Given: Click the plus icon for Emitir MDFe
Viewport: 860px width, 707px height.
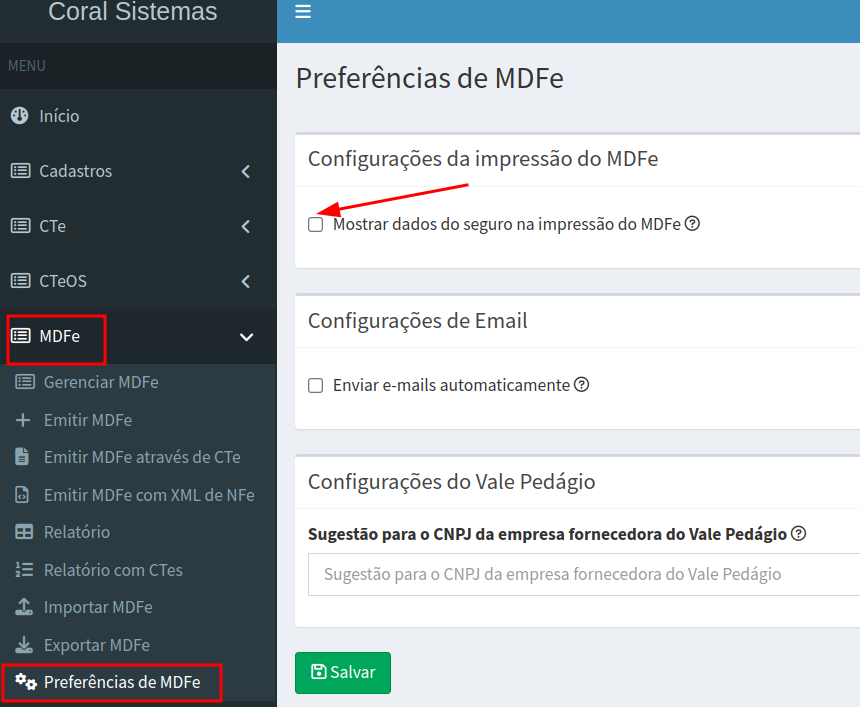Looking at the screenshot, I should click(24, 420).
